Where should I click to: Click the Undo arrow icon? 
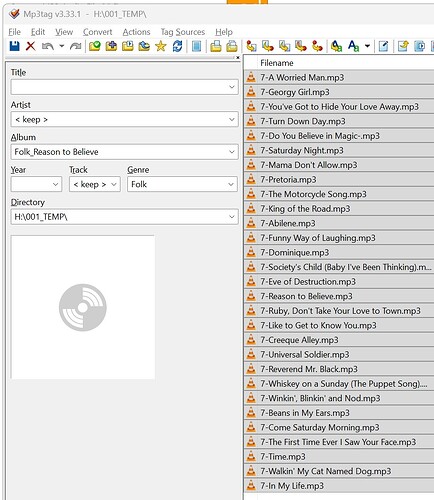tap(48, 46)
